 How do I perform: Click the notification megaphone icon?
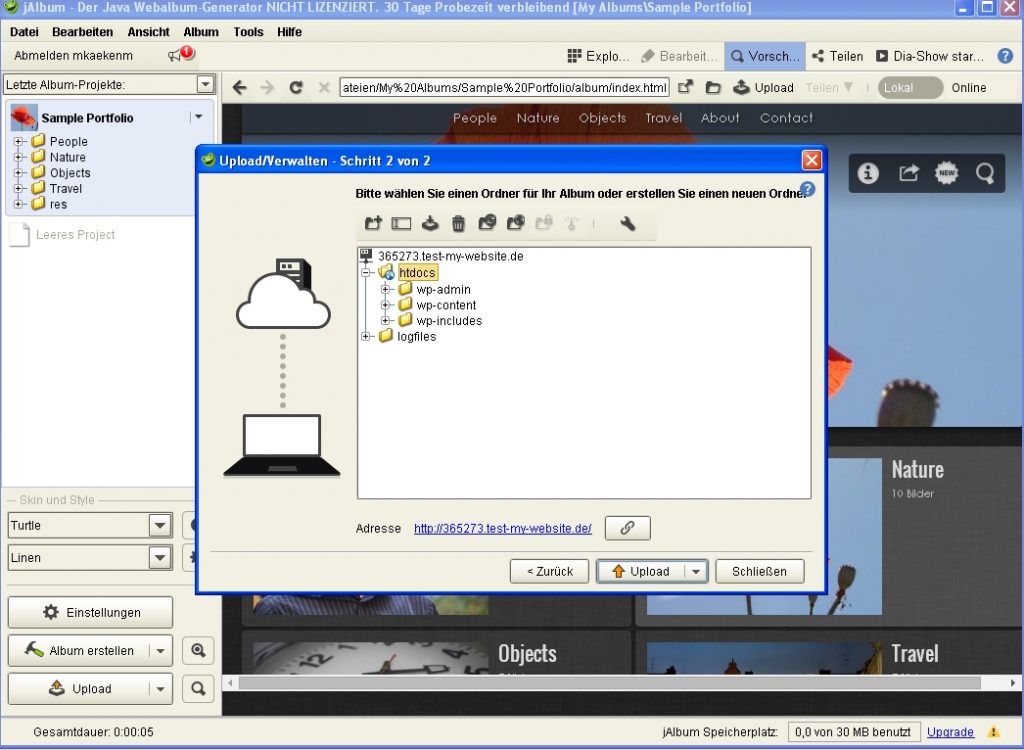(181, 54)
